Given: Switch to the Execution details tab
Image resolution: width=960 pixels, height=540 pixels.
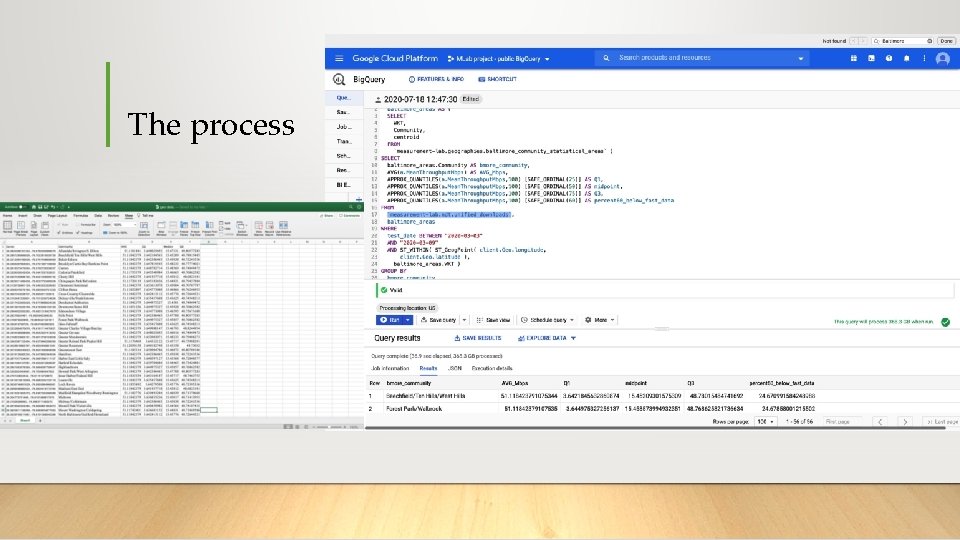Looking at the screenshot, I should 492,369.
